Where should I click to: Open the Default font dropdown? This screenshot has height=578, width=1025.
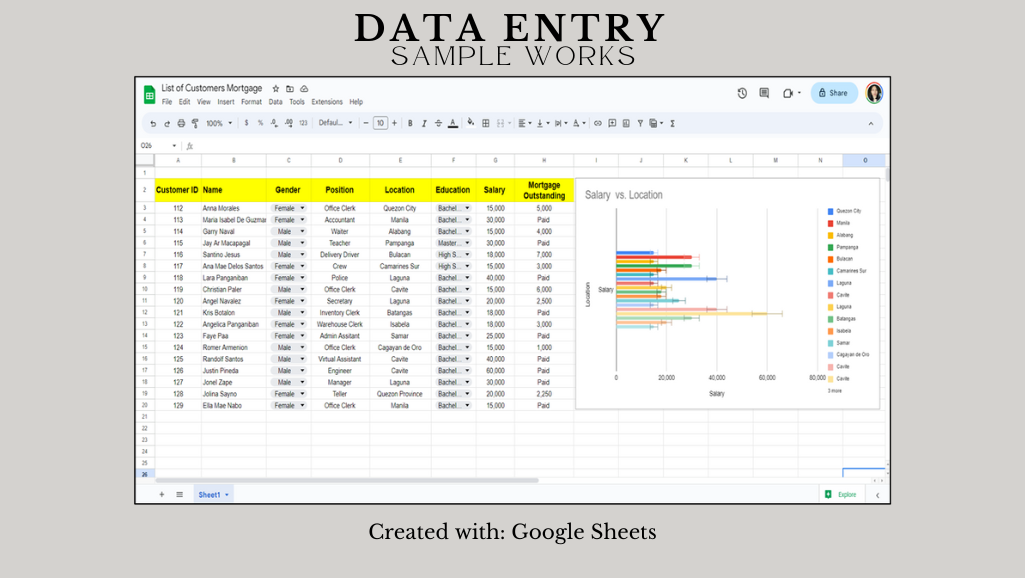(x=335, y=123)
